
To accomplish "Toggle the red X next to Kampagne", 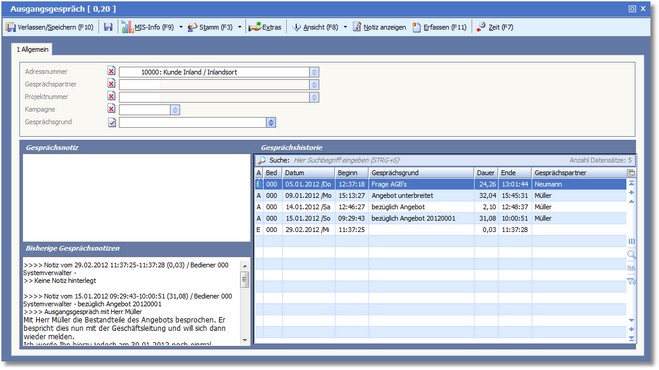I will [x=111, y=109].
